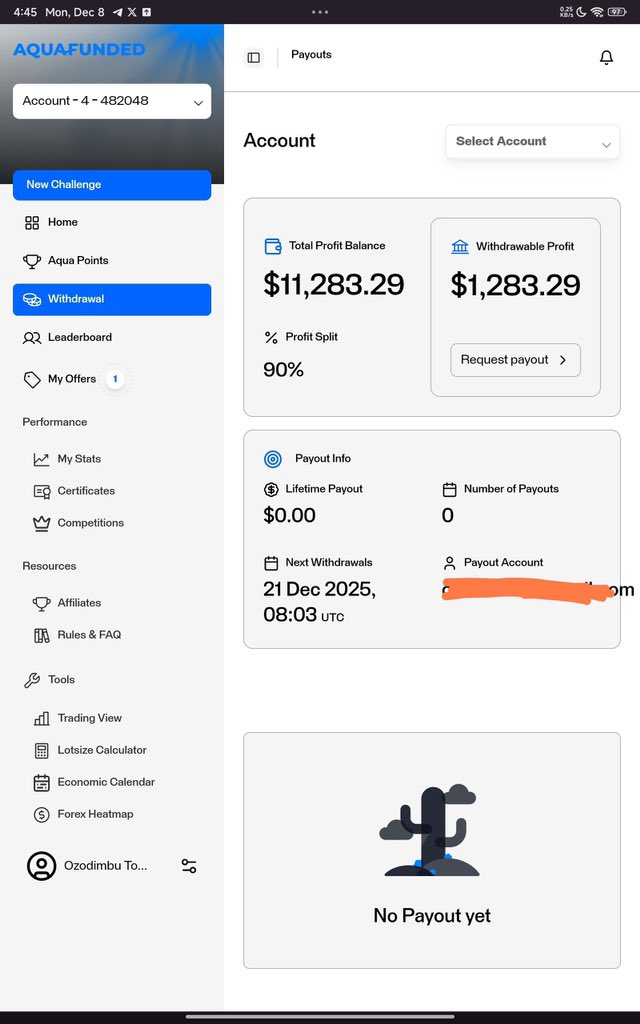Screen dimensions: 640x1024
Task: Open the Select Account dropdown
Action: [533, 142]
